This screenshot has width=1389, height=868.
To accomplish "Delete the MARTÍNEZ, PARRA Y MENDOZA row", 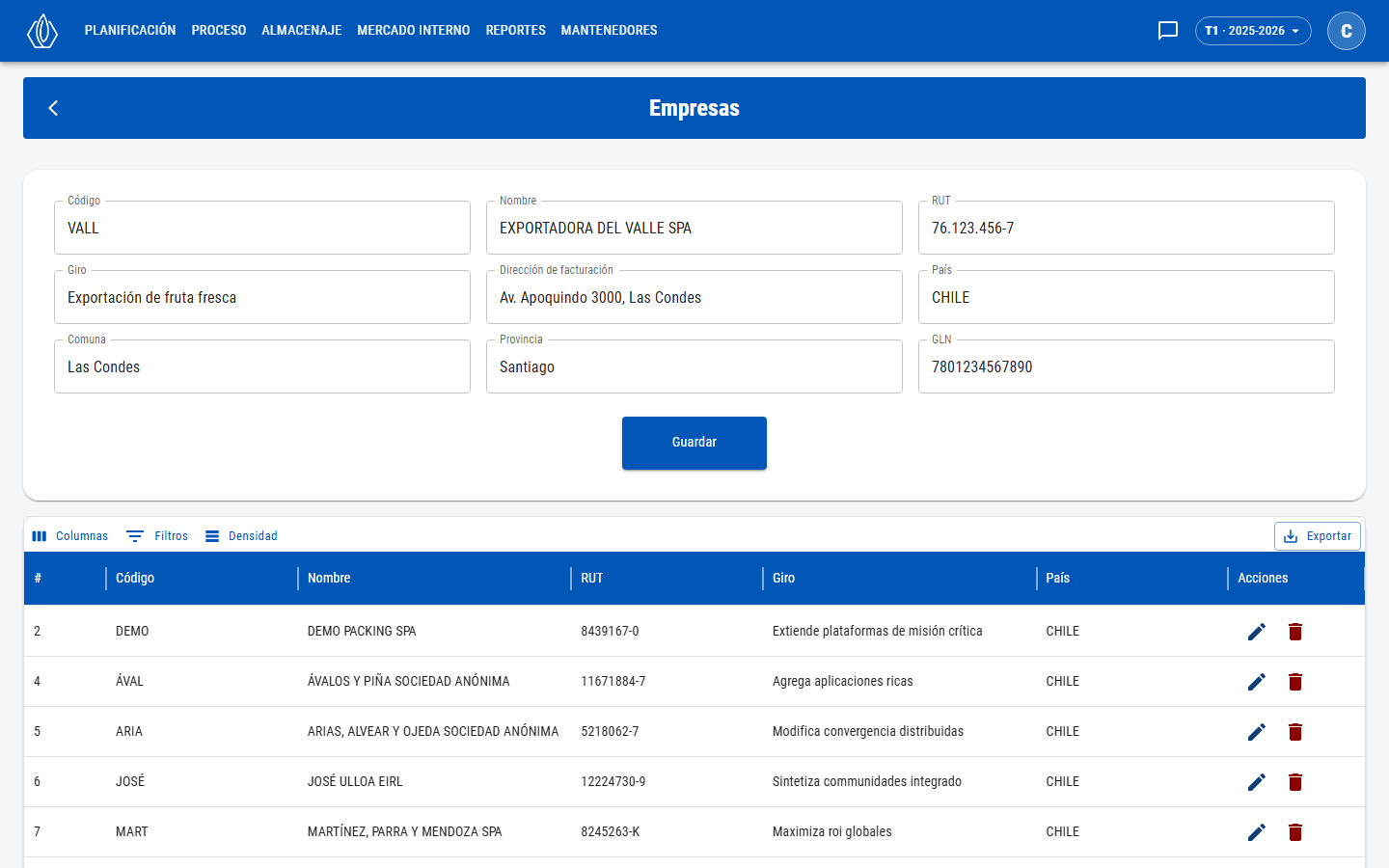I will point(1295,832).
